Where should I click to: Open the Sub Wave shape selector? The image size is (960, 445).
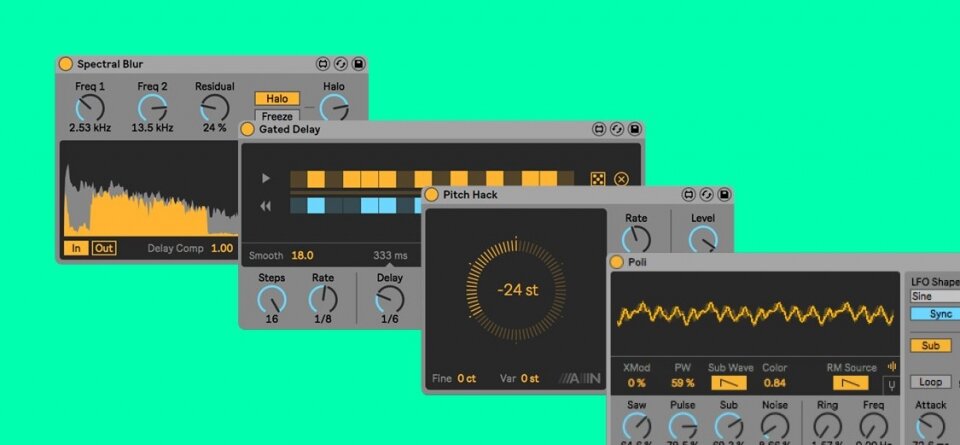[x=729, y=383]
